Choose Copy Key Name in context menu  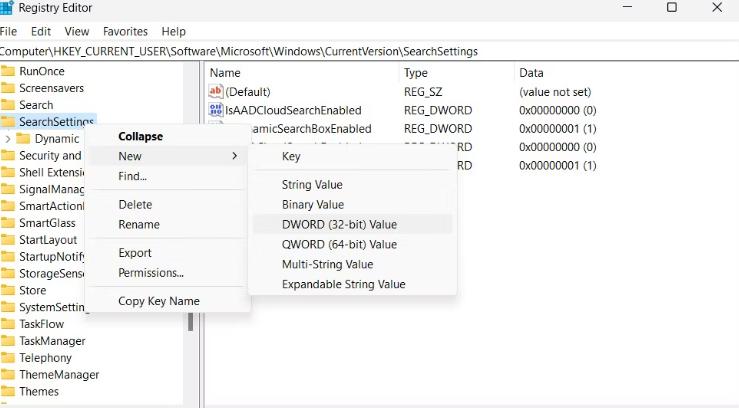167,301
